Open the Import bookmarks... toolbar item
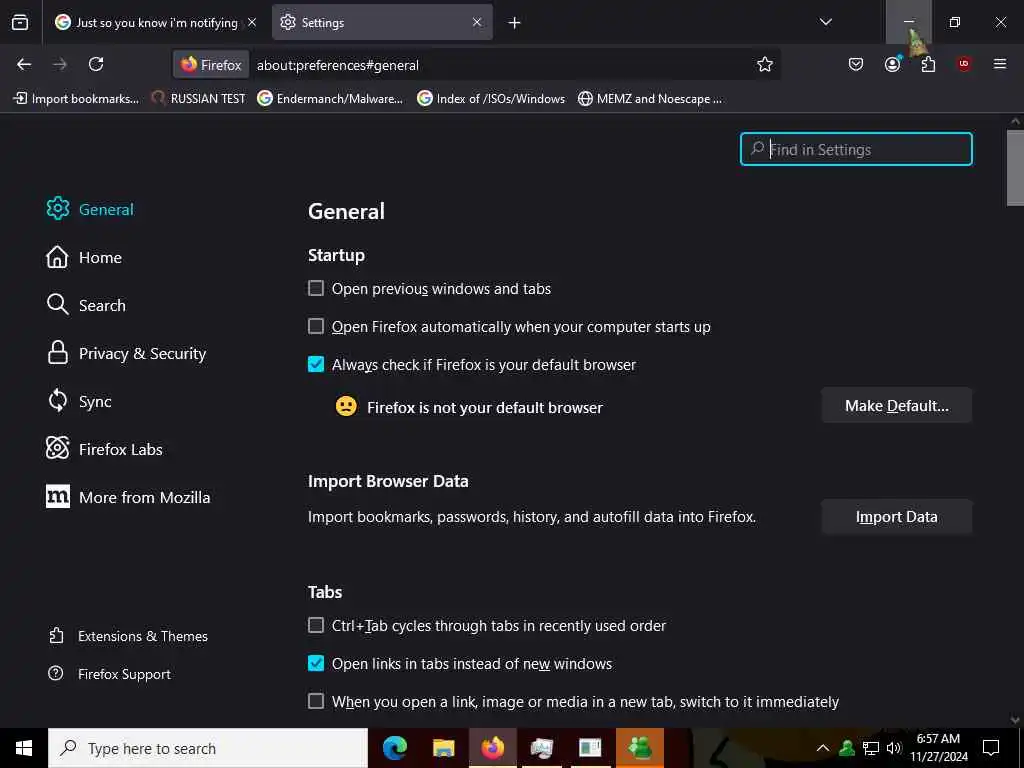Viewport: 1024px width, 768px height. [76, 99]
